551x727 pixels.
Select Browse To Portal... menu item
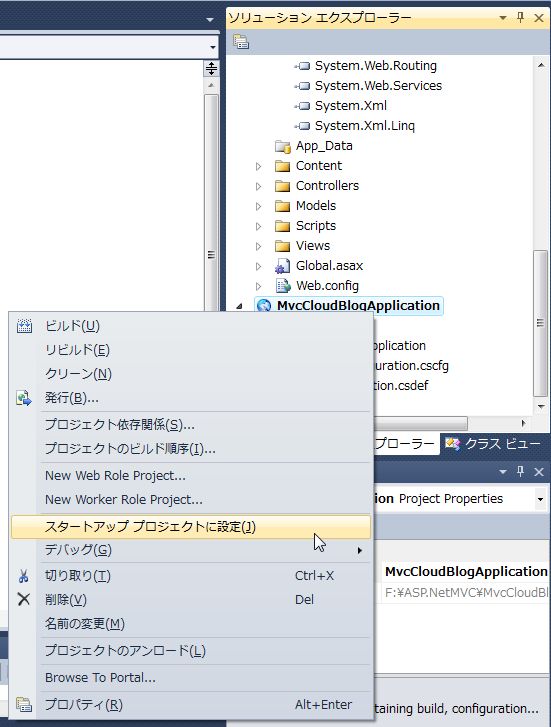[191, 677]
